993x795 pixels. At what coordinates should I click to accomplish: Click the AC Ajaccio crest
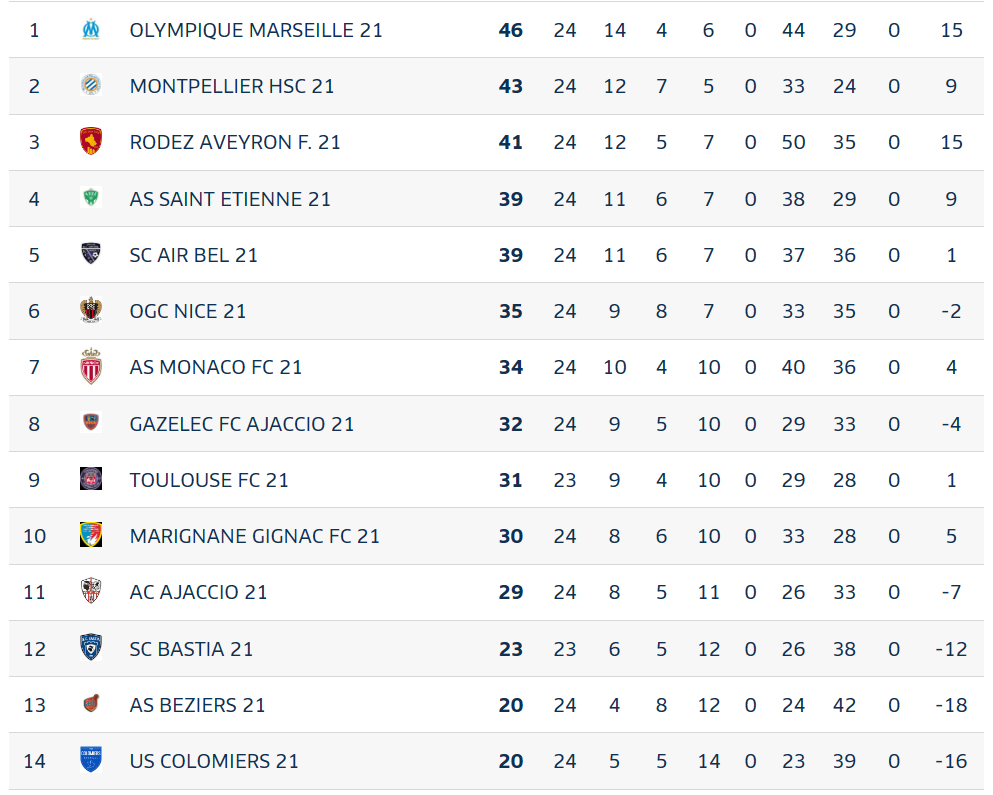[91, 591]
